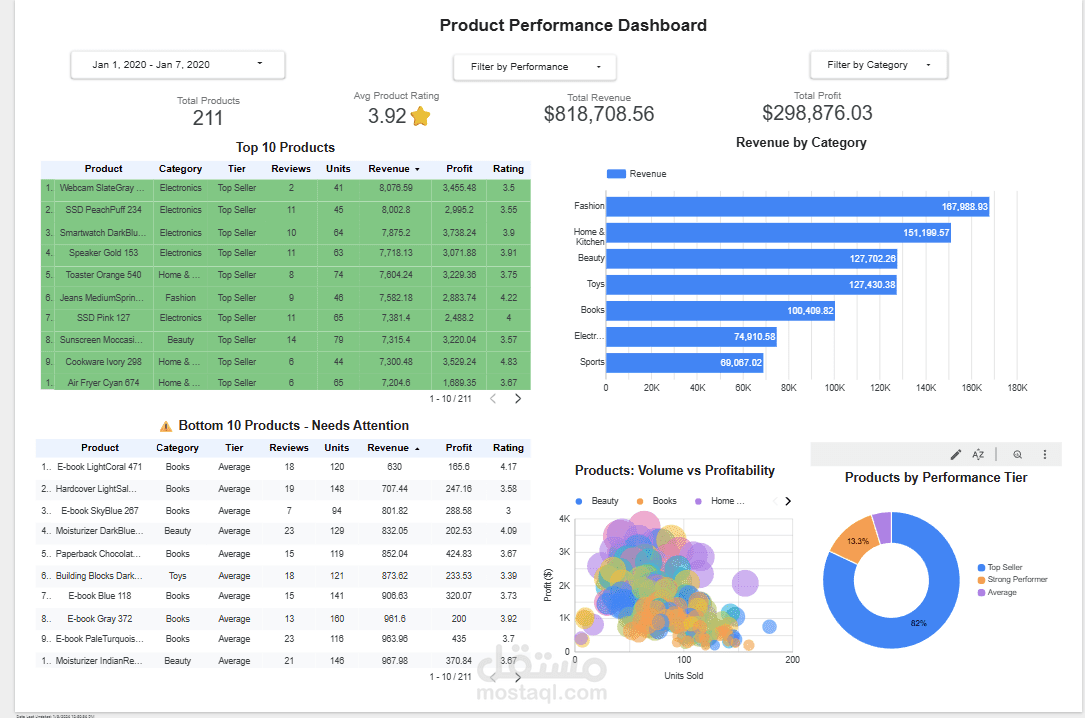The width and height of the screenshot is (1085, 718).
Task: Select the pencil edit icon above the donut chart
Action: click(955, 454)
